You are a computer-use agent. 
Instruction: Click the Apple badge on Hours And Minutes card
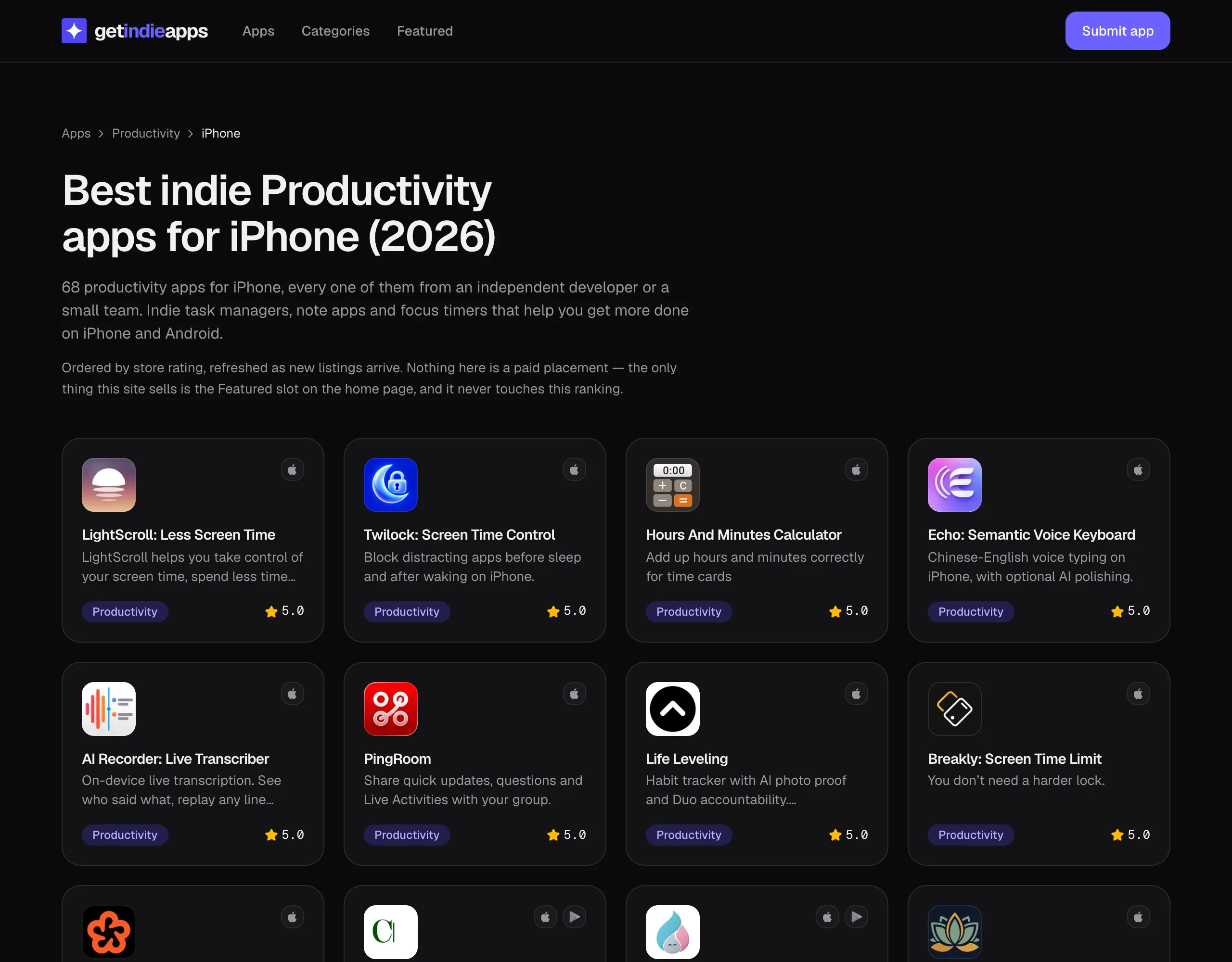click(x=856, y=470)
